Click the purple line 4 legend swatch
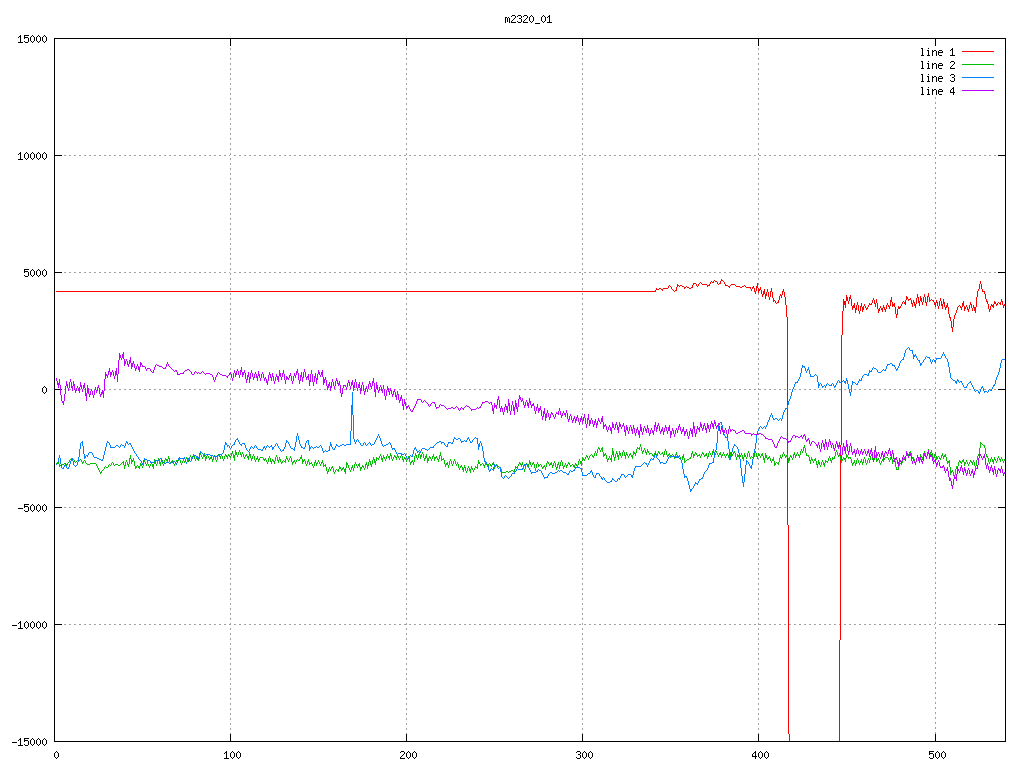The image size is (1024, 768). click(978, 91)
